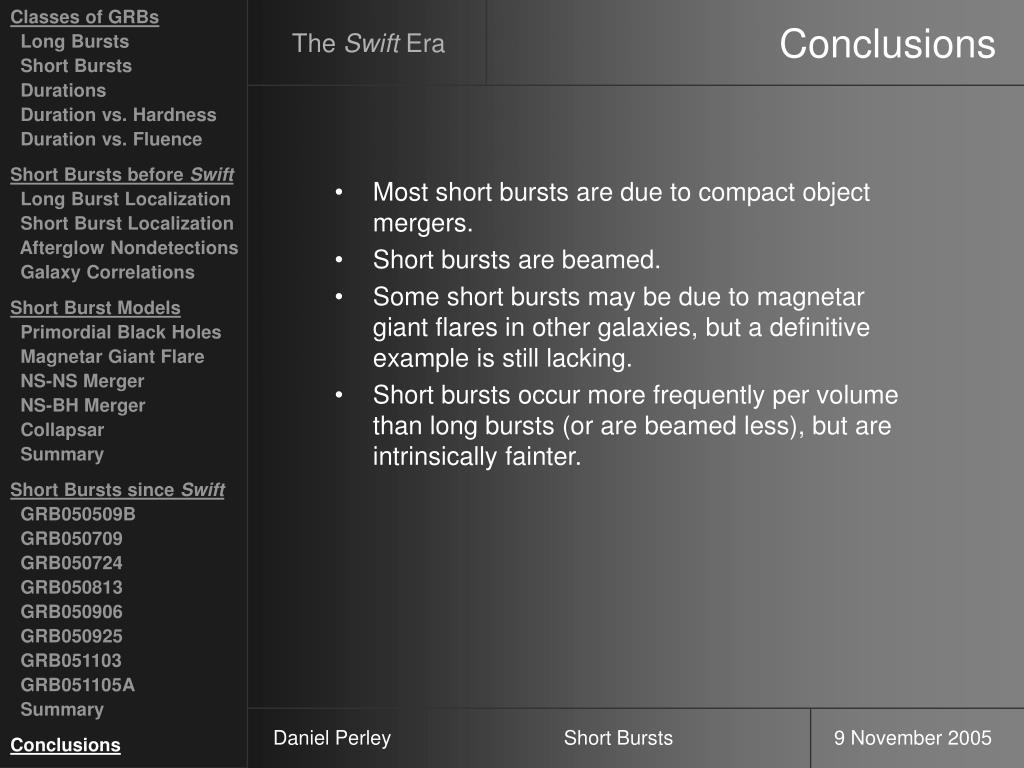The image size is (1024, 768).
Task: Open Short Bursts since Swift section
Action: click(x=117, y=489)
